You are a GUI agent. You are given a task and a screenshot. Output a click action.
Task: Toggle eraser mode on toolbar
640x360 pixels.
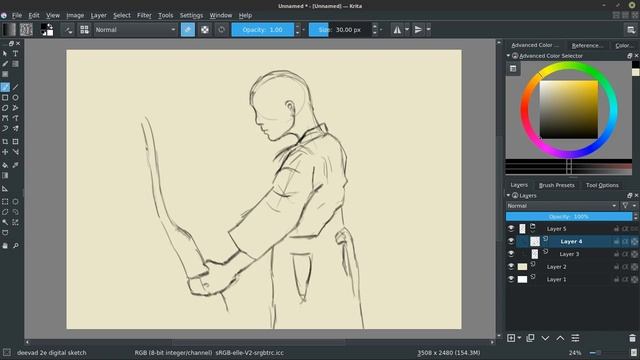click(188, 30)
